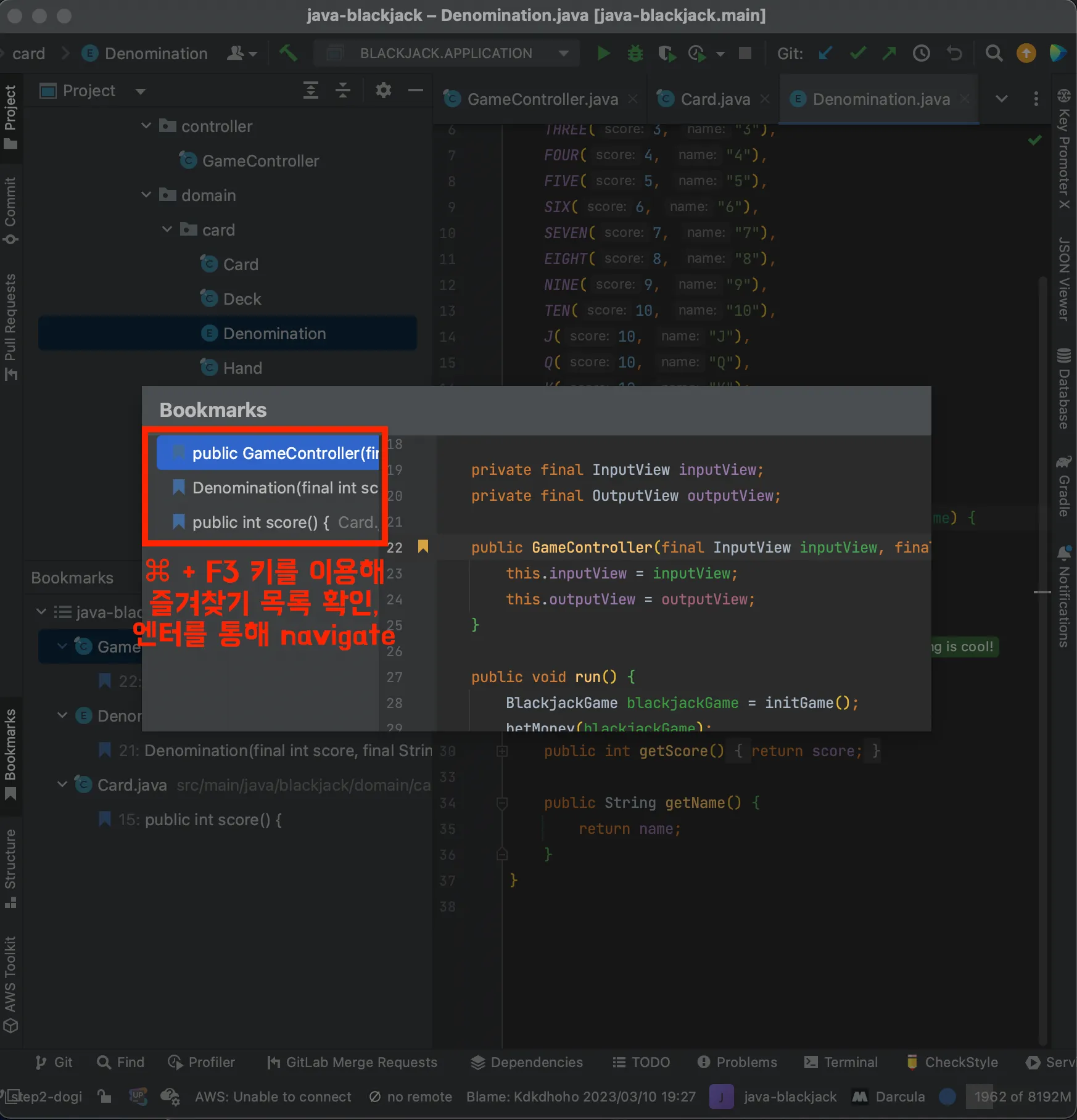Screen dimensions: 1077x1120
Task: Open Project panel gear settings
Action: (383, 91)
